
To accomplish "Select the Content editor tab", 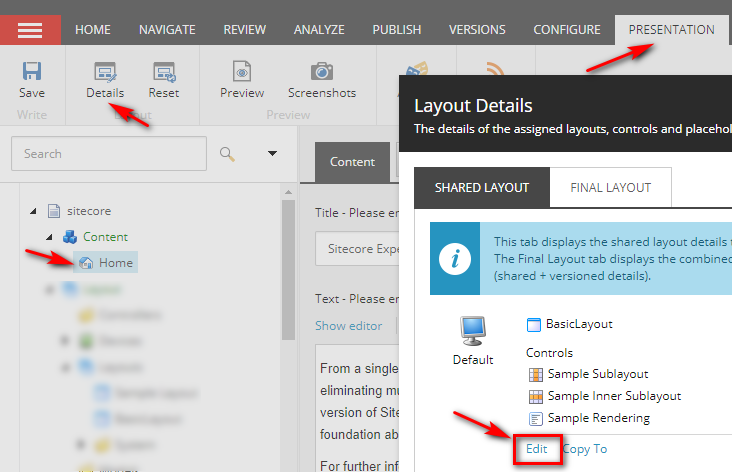I will [x=352, y=162].
